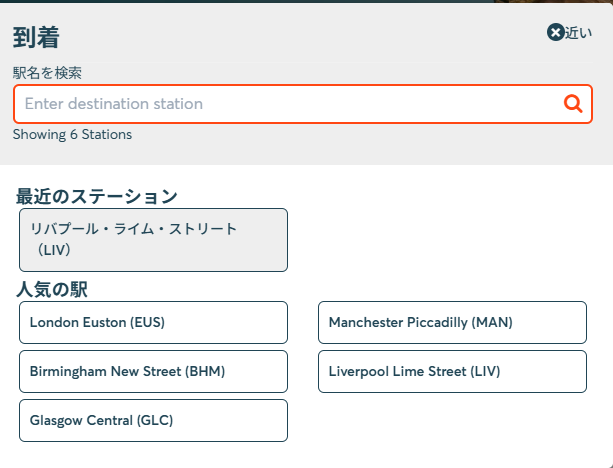
Task: Click the 近い close label
Action: (x=579, y=33)
